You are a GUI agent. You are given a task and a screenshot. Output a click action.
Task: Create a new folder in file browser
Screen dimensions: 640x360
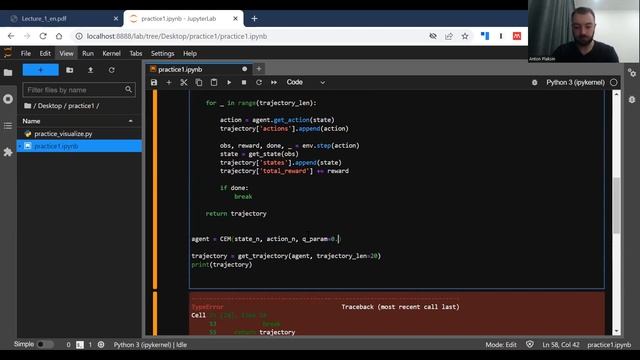(x=70, y=70)
